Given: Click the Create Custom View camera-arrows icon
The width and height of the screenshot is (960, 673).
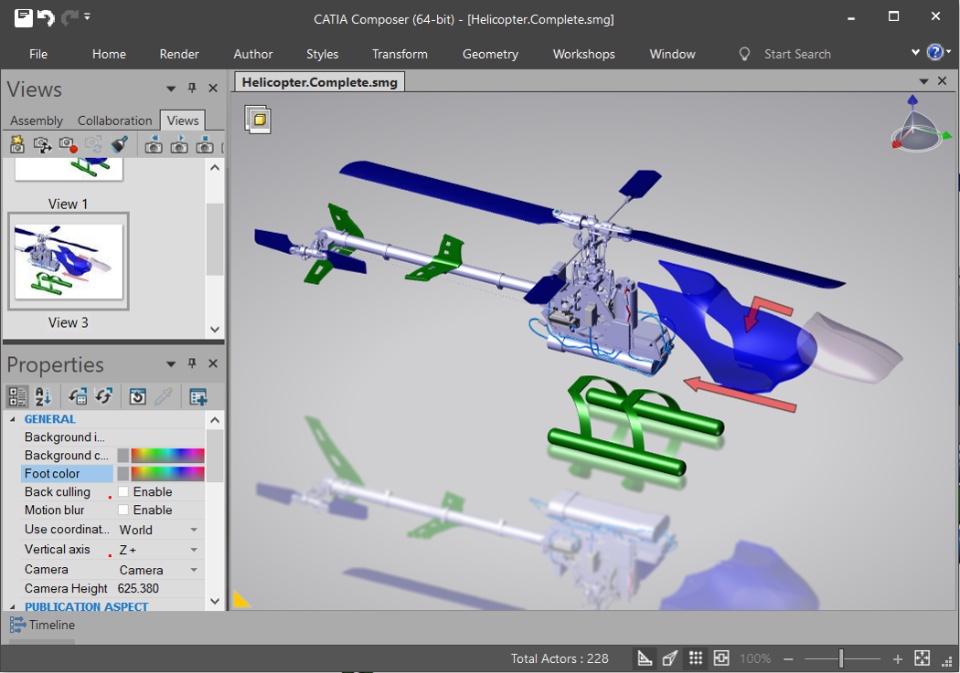Looking at the screenshot, I should click(x=42, y=145).
